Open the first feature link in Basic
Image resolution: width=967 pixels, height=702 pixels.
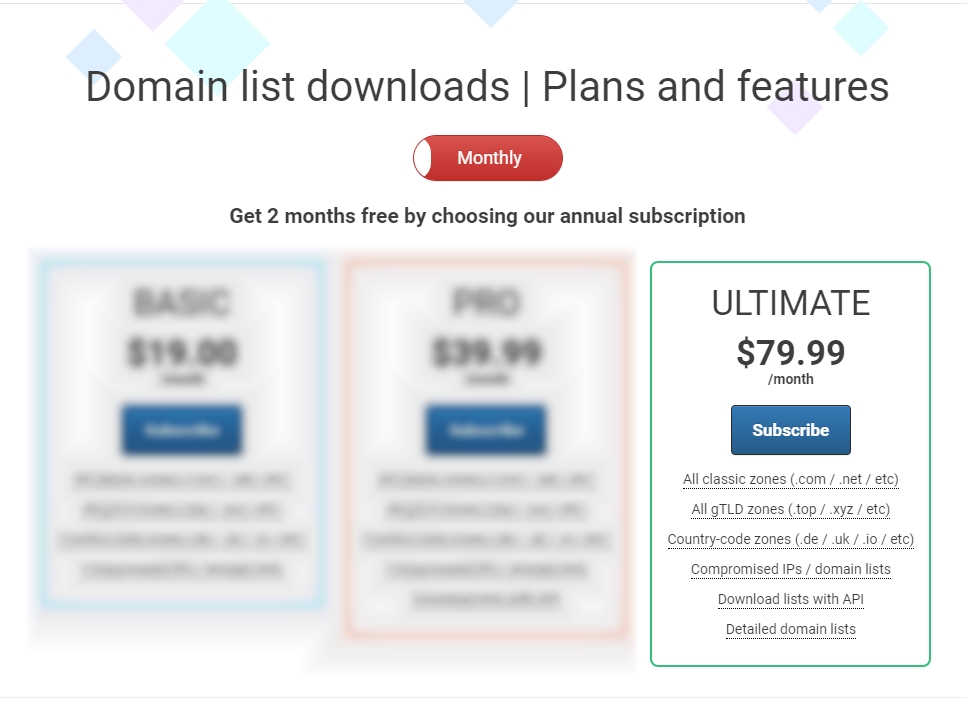click(182, 480)
